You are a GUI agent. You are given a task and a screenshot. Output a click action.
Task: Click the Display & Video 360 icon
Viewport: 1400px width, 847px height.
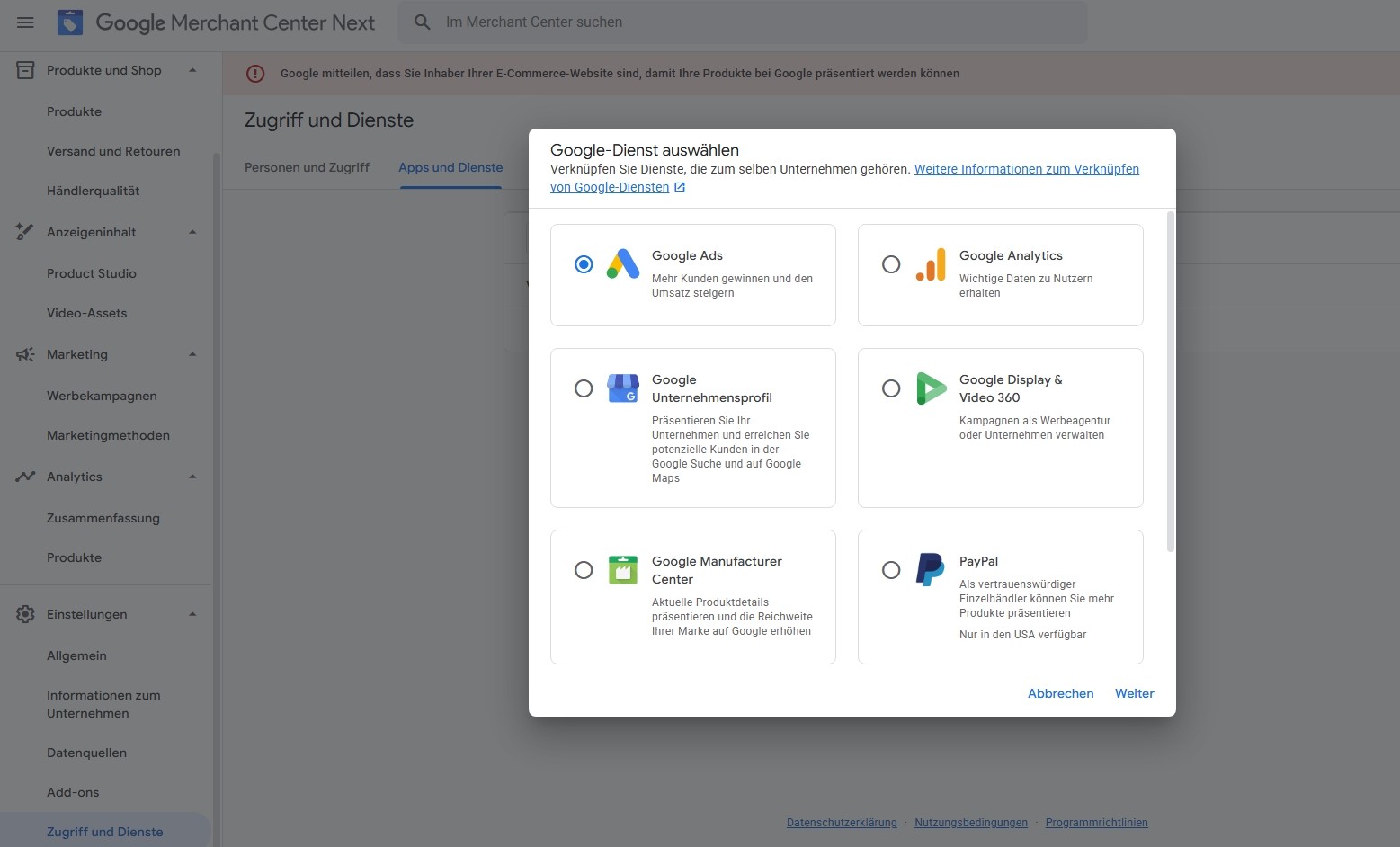pos(931,388)
